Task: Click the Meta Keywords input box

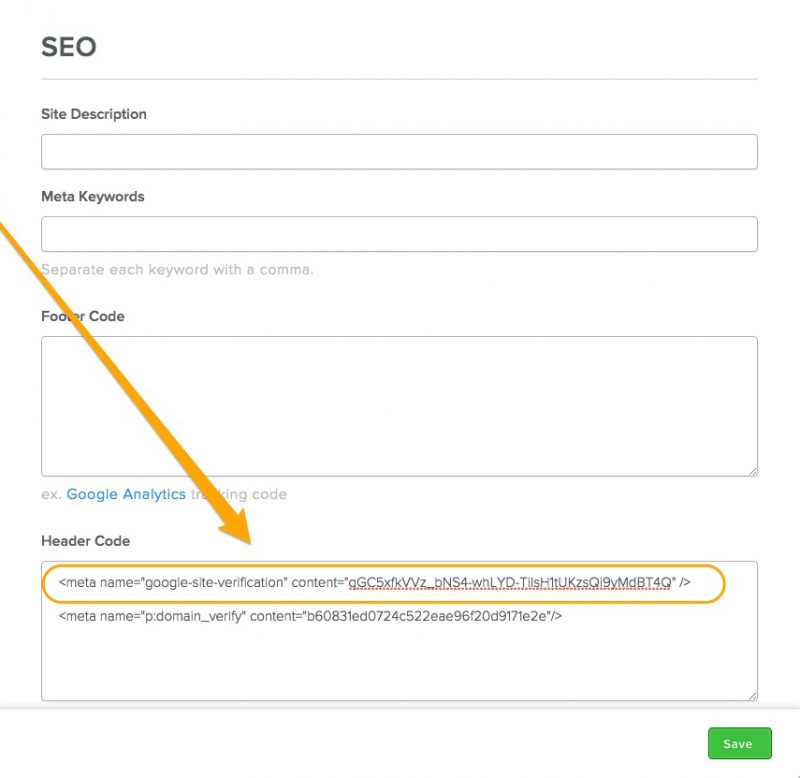Action: pyautogui.click(x=400, y=233)
